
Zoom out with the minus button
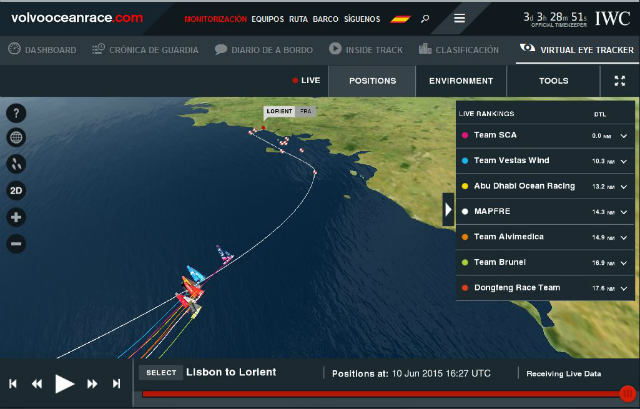point(16,244)
